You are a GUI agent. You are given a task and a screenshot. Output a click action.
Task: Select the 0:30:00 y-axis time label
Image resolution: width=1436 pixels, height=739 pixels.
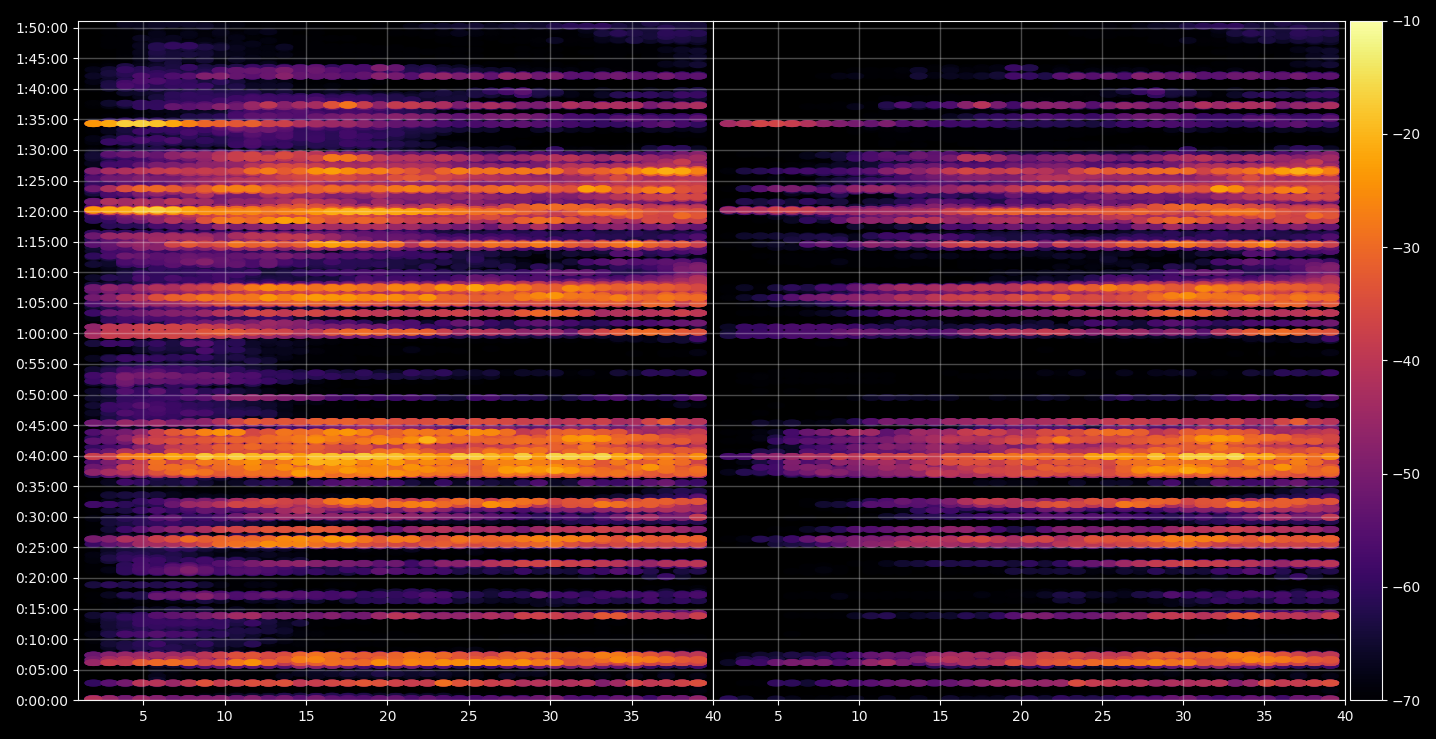43,517
